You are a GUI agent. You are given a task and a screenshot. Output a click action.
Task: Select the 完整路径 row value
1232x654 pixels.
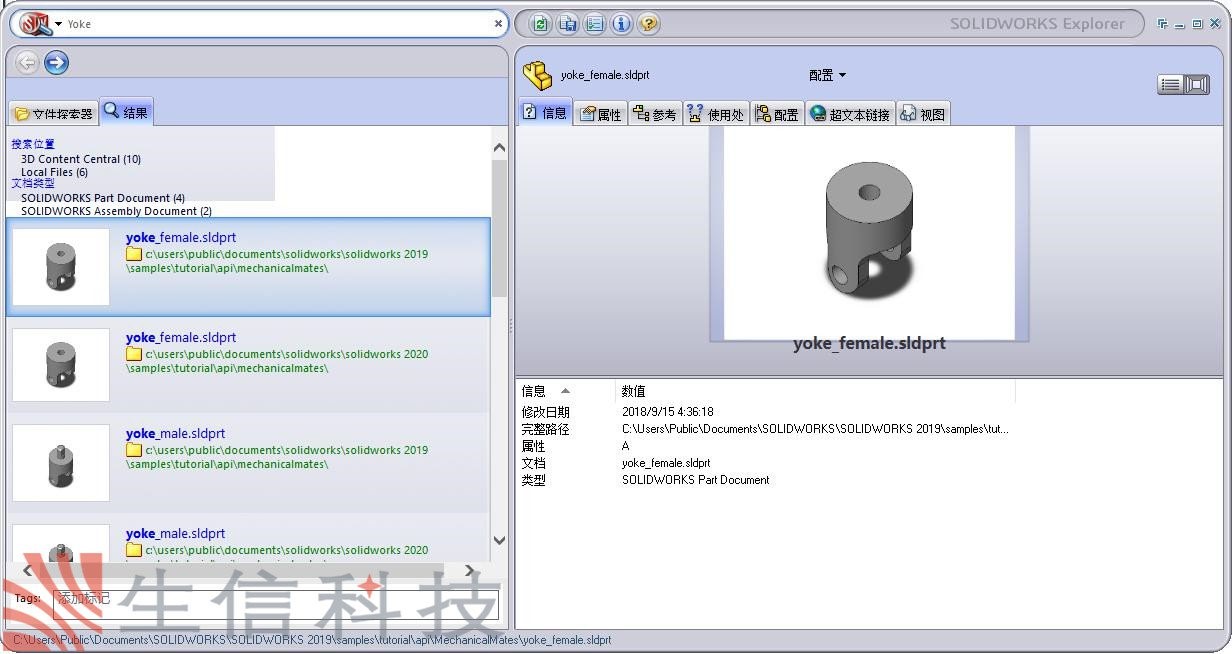[815, 429]
